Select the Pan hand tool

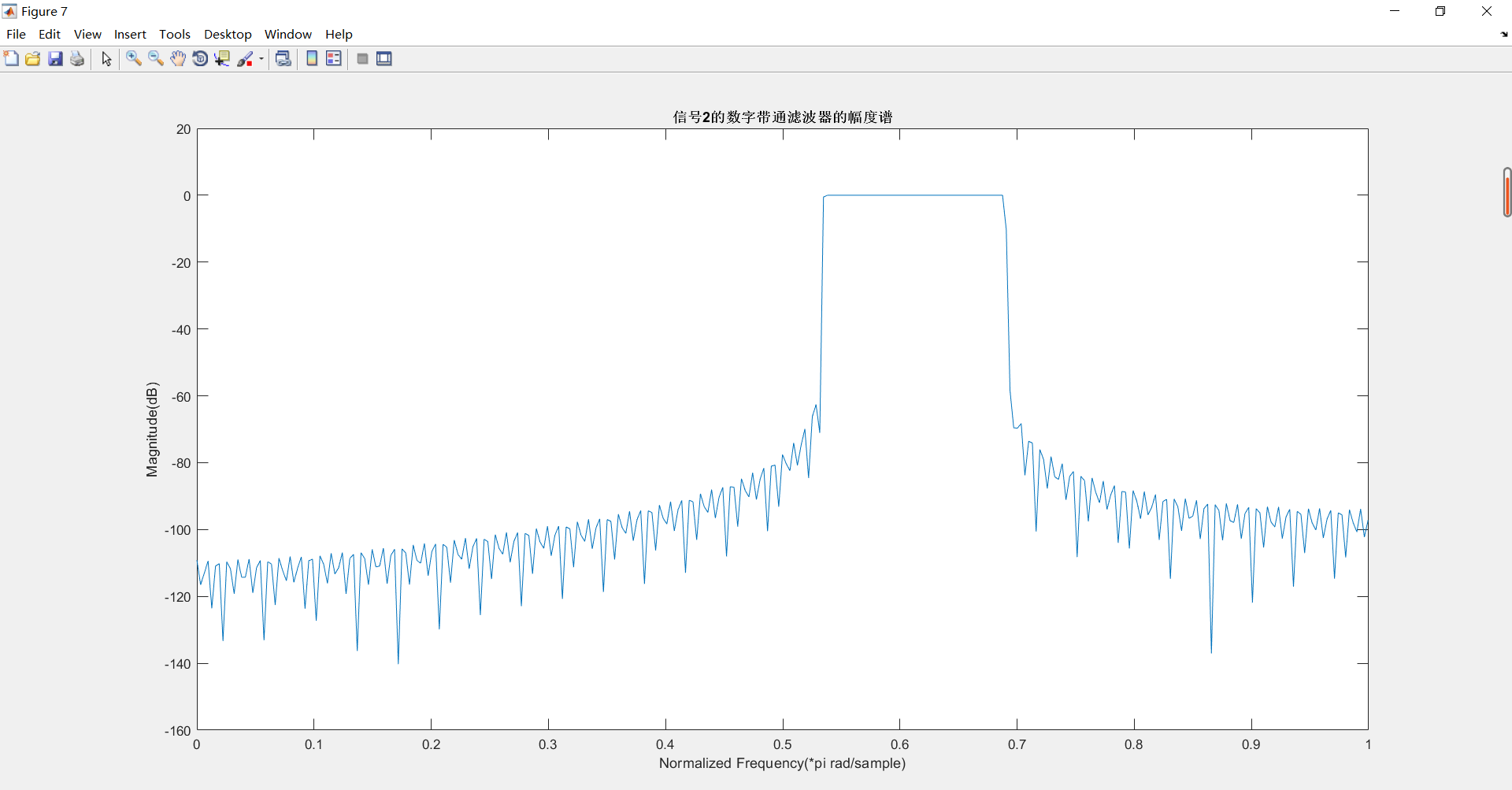178,59
